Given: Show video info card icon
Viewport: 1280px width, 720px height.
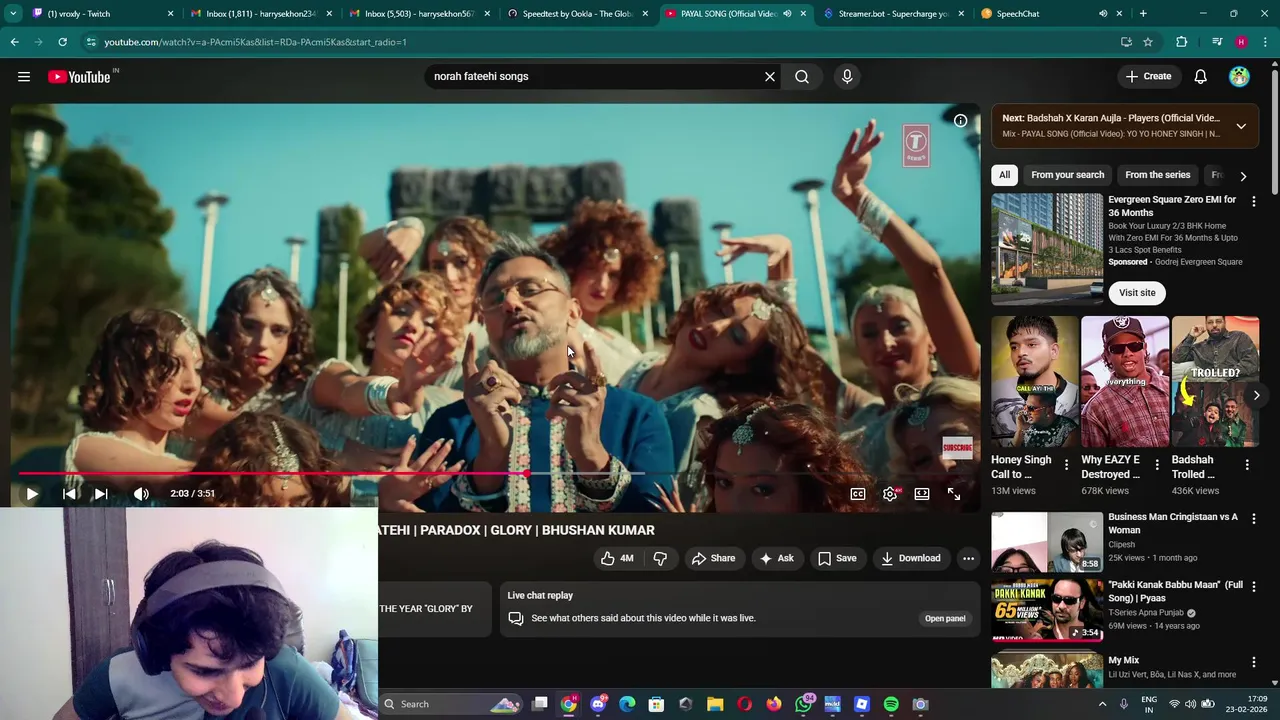Looking at the screenshot, I should [960, 120].
